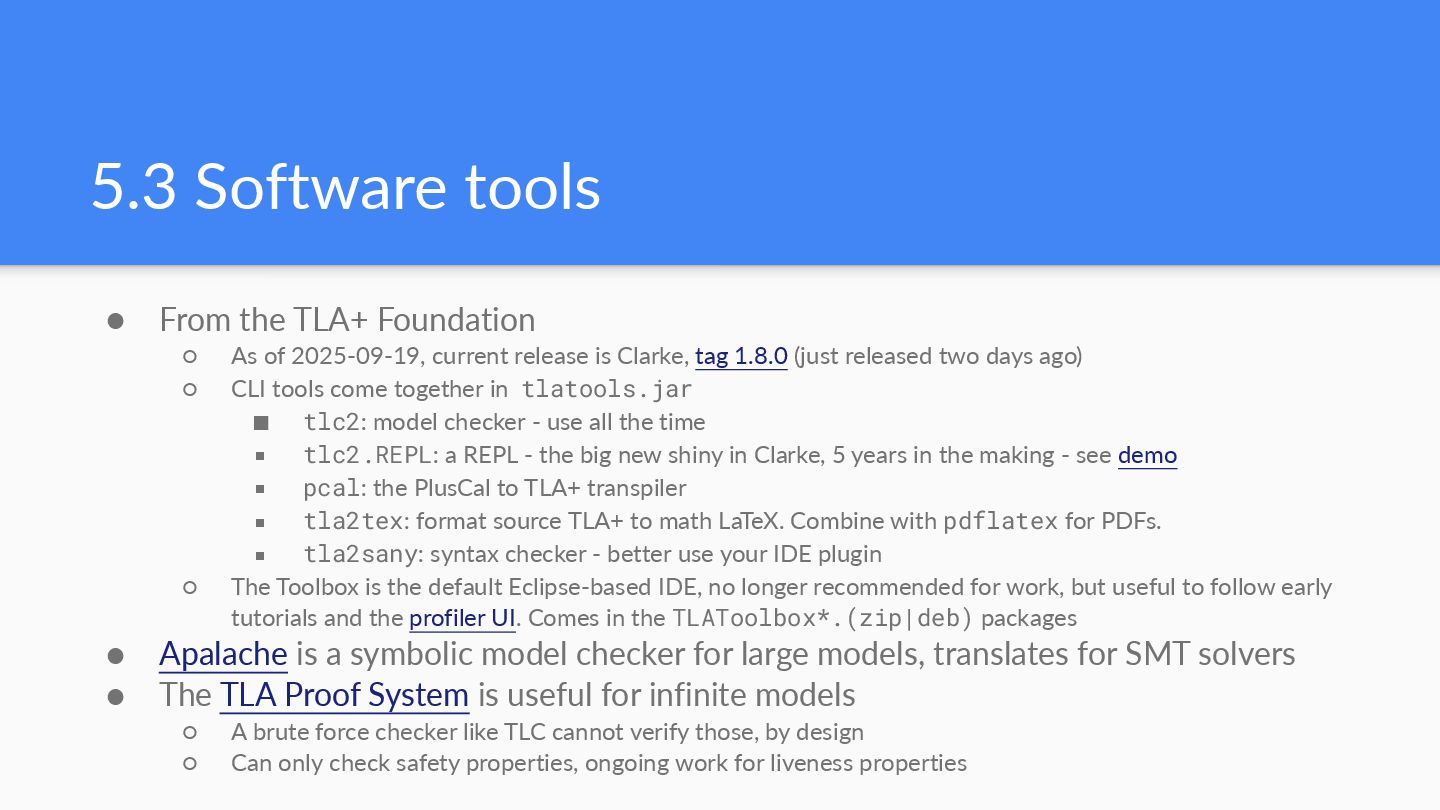
Task: Click the 'tla2sany: syntax checker' line
Action: click(x=592, y=554)
